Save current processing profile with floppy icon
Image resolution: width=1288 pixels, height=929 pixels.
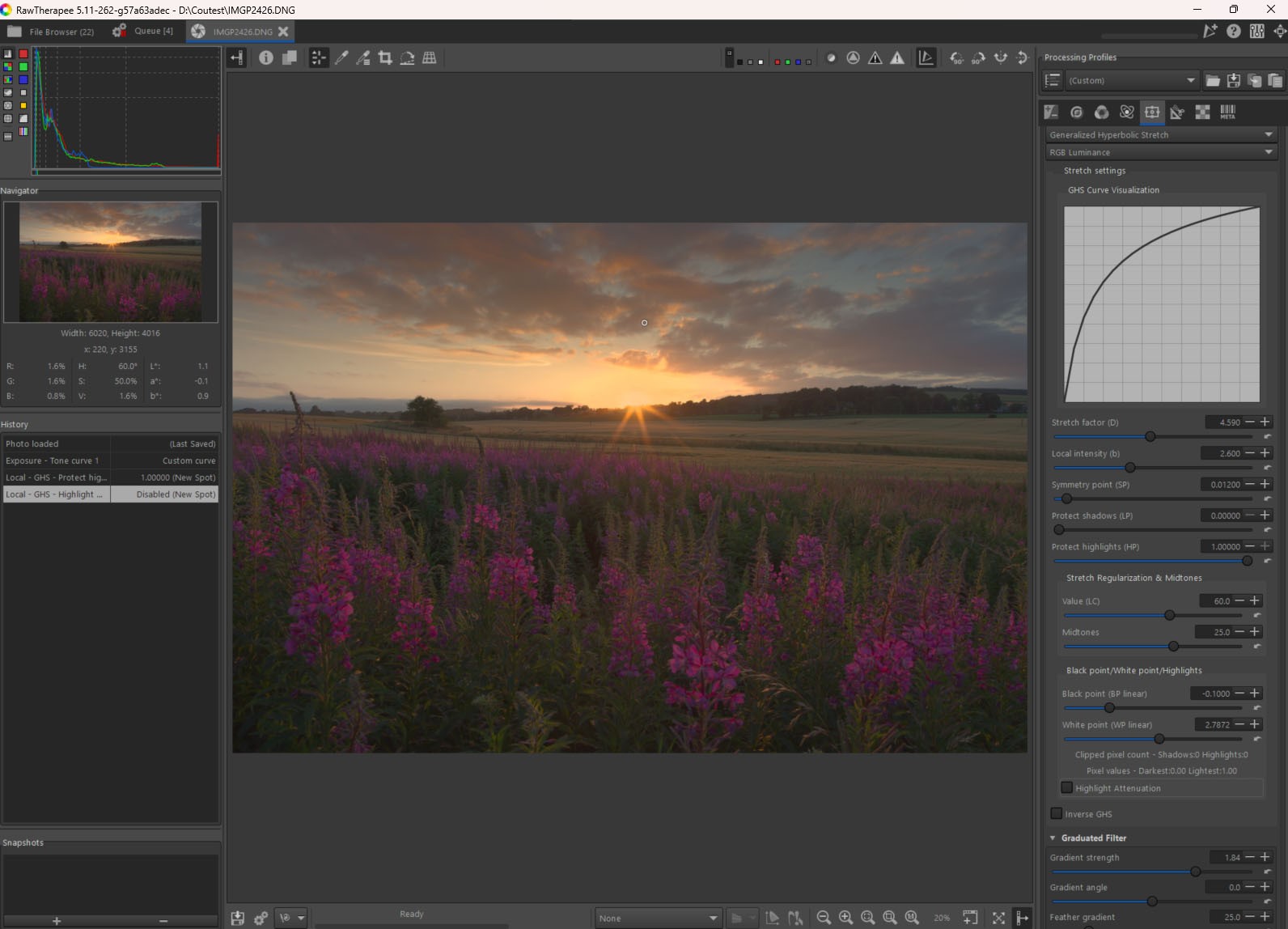tap(1233, 80)
